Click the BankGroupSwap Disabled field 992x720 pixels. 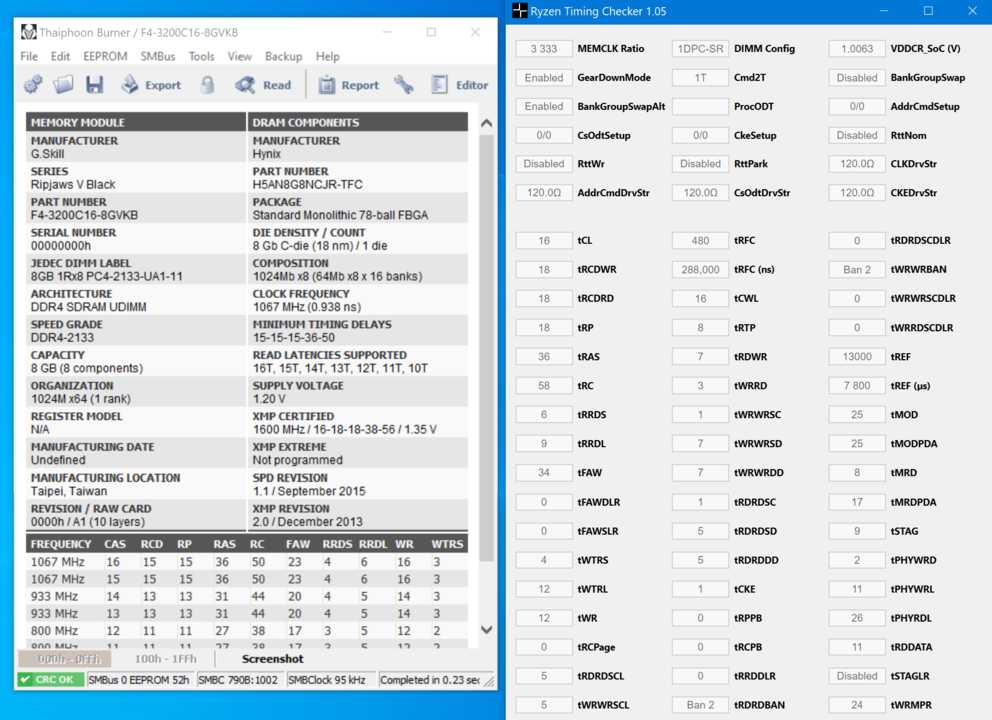coord(857,78)
